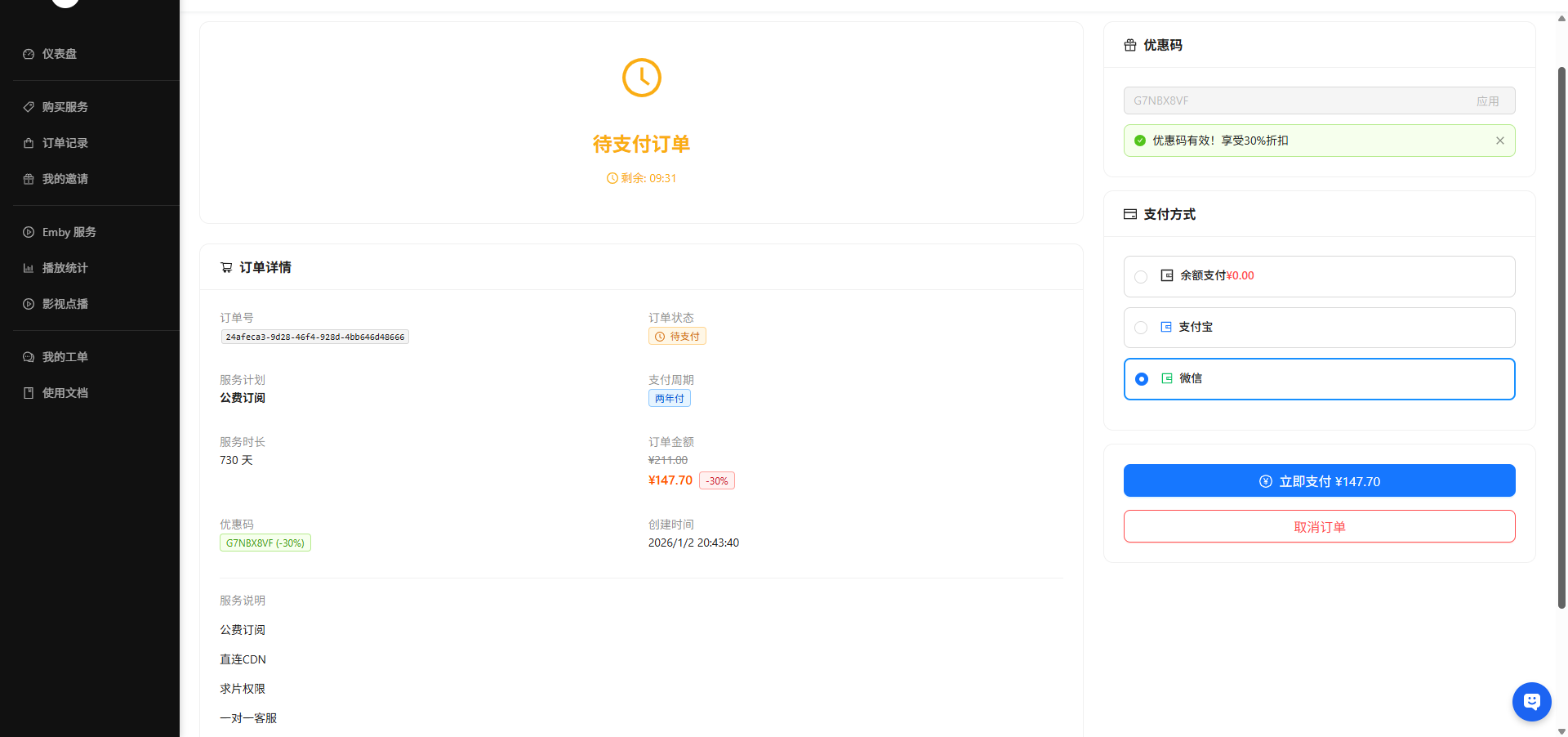Open the floating customer support chat icon
The height and width of the screenshot is (737, 1568).
[1531, 701]
